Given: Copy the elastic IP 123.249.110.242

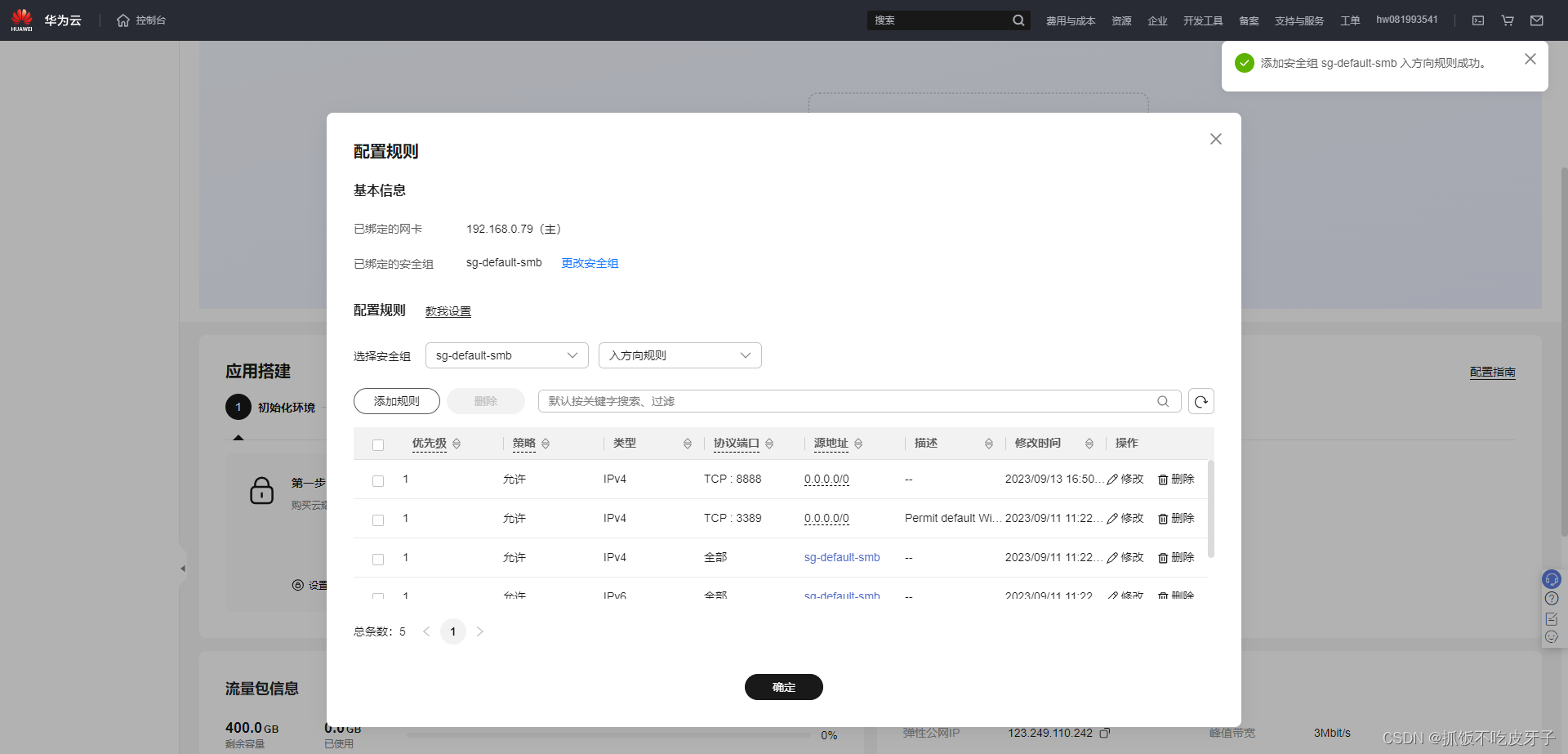Looking at the screenshot, I should [1104, 733].
